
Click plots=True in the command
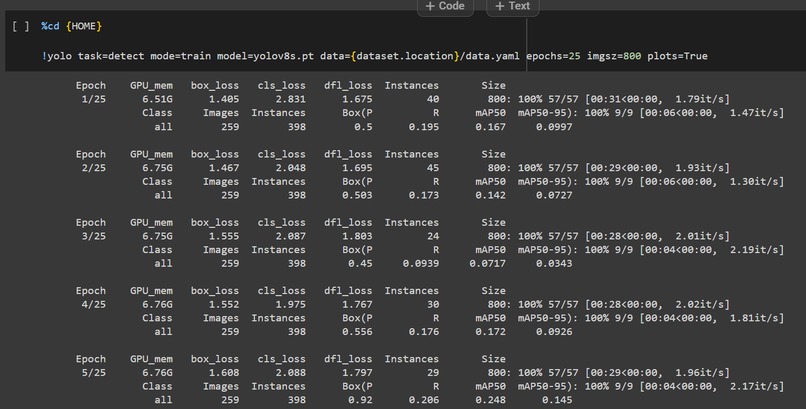point(677,56)
